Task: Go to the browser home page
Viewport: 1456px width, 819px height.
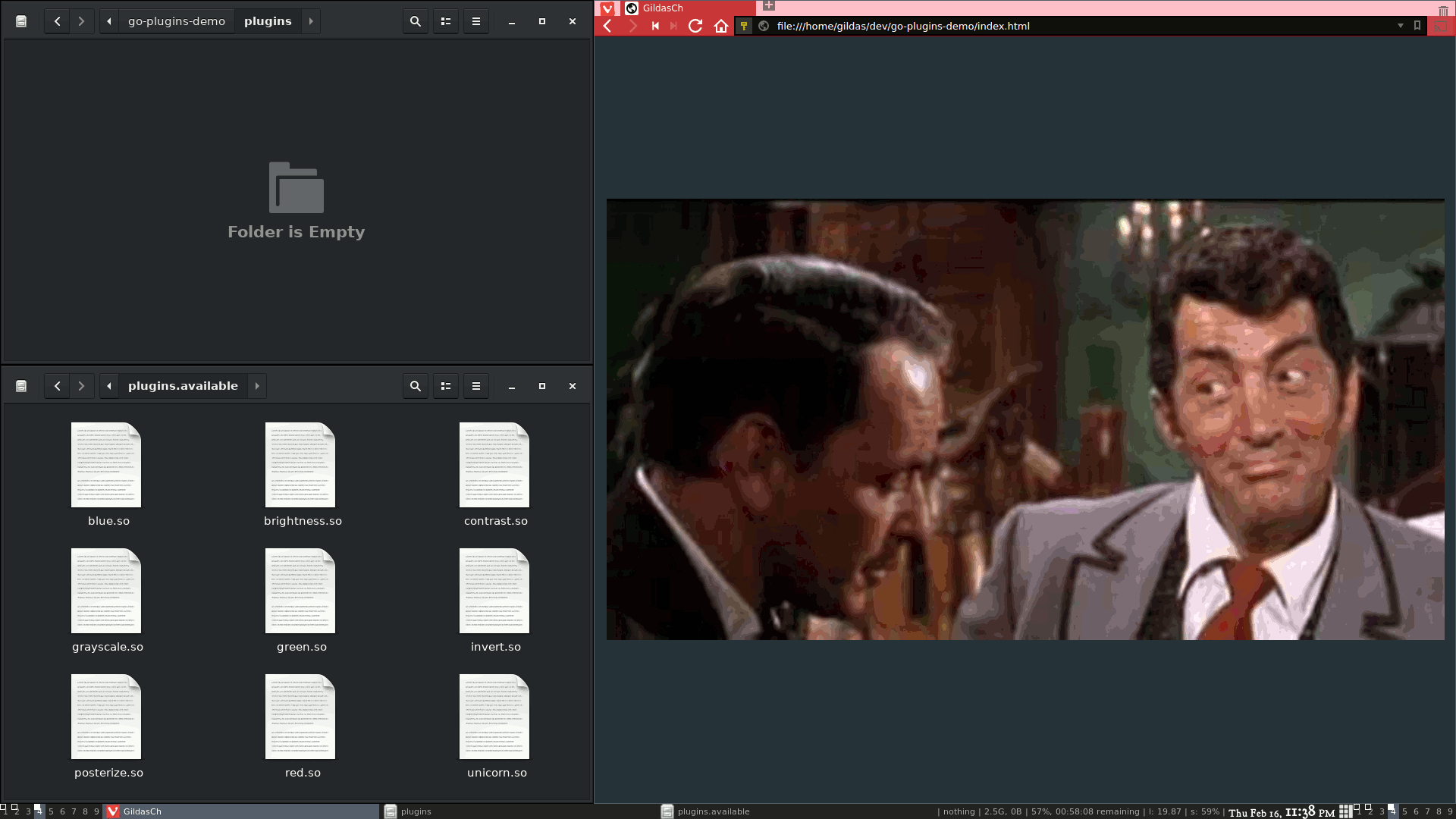Action: (x=721, y=26)
